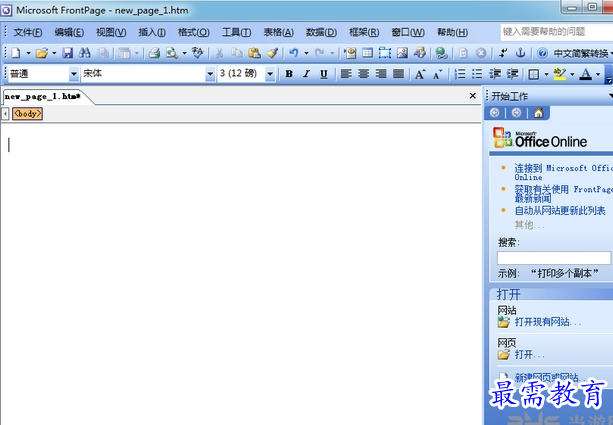Apply the yellow highlight color
The image size is (613, 425).
560,74
